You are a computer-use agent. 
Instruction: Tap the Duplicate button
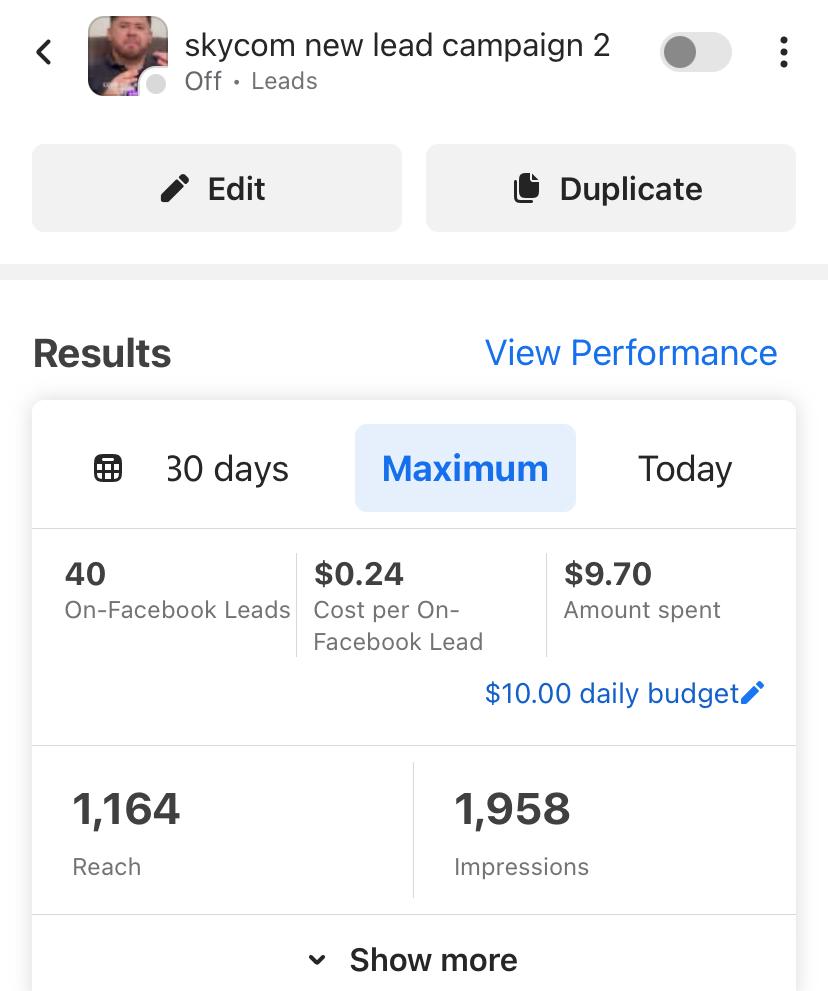(611, 188)
